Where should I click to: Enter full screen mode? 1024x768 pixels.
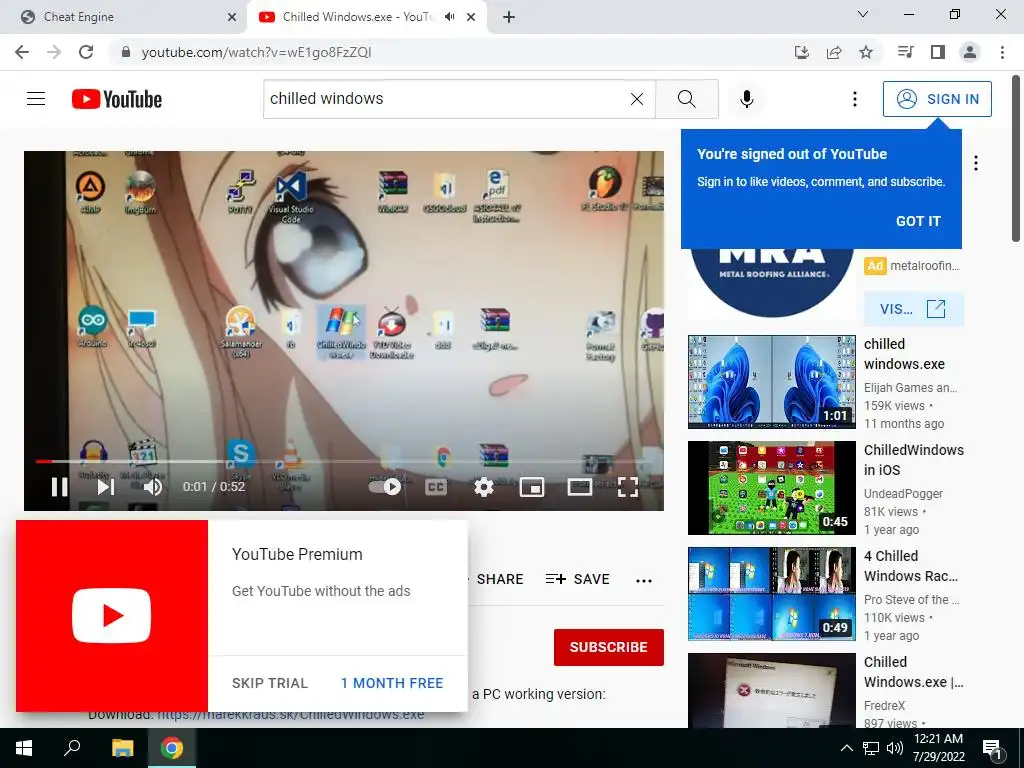(628, 487)
